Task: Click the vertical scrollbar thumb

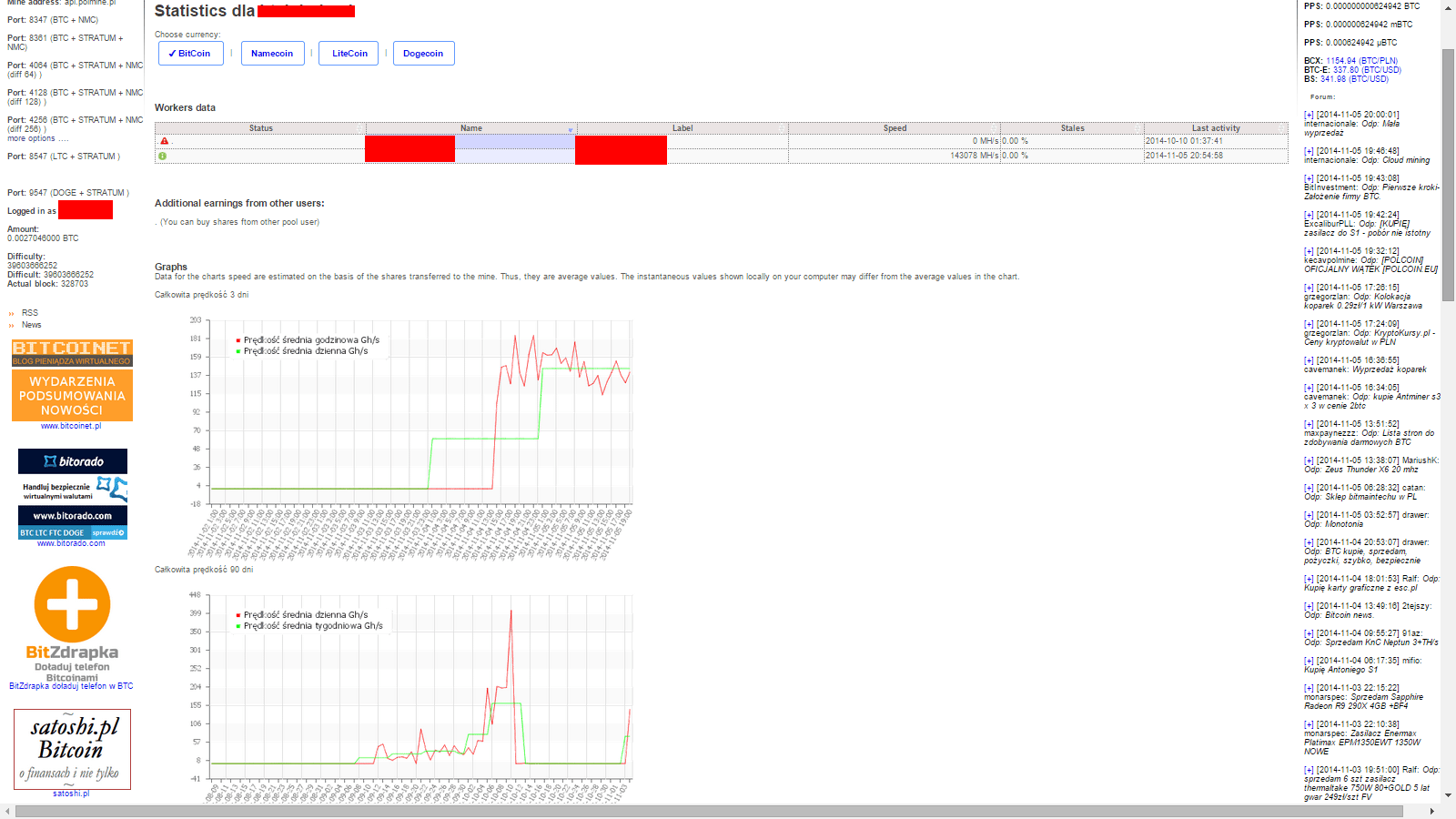Action: (x=1448, y=175)
